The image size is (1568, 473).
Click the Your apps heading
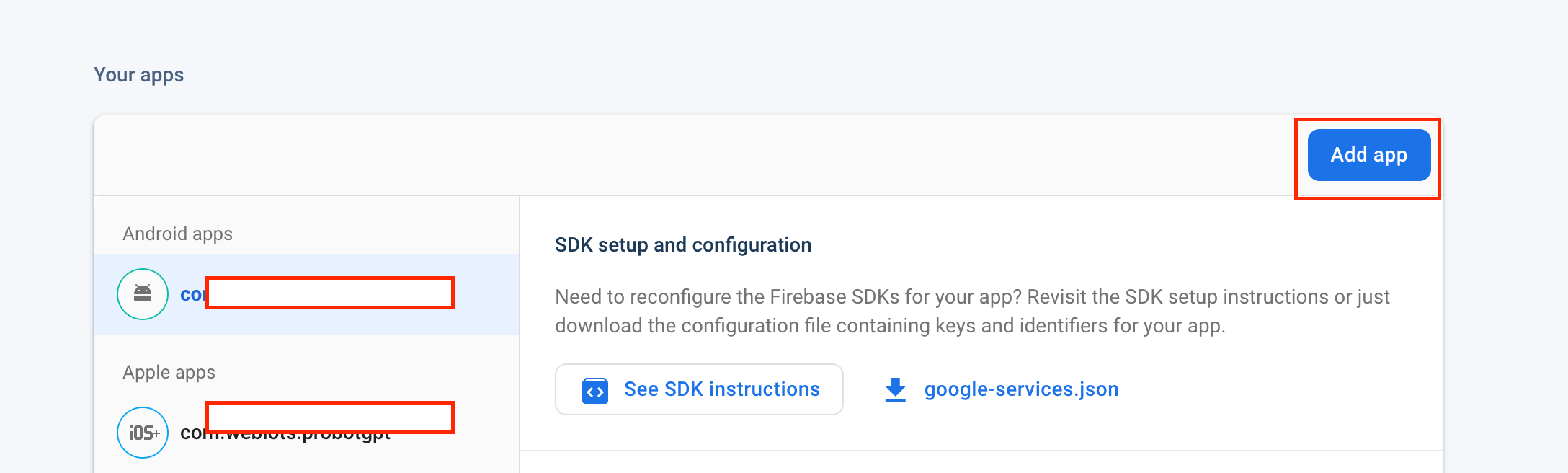[138, 75]
